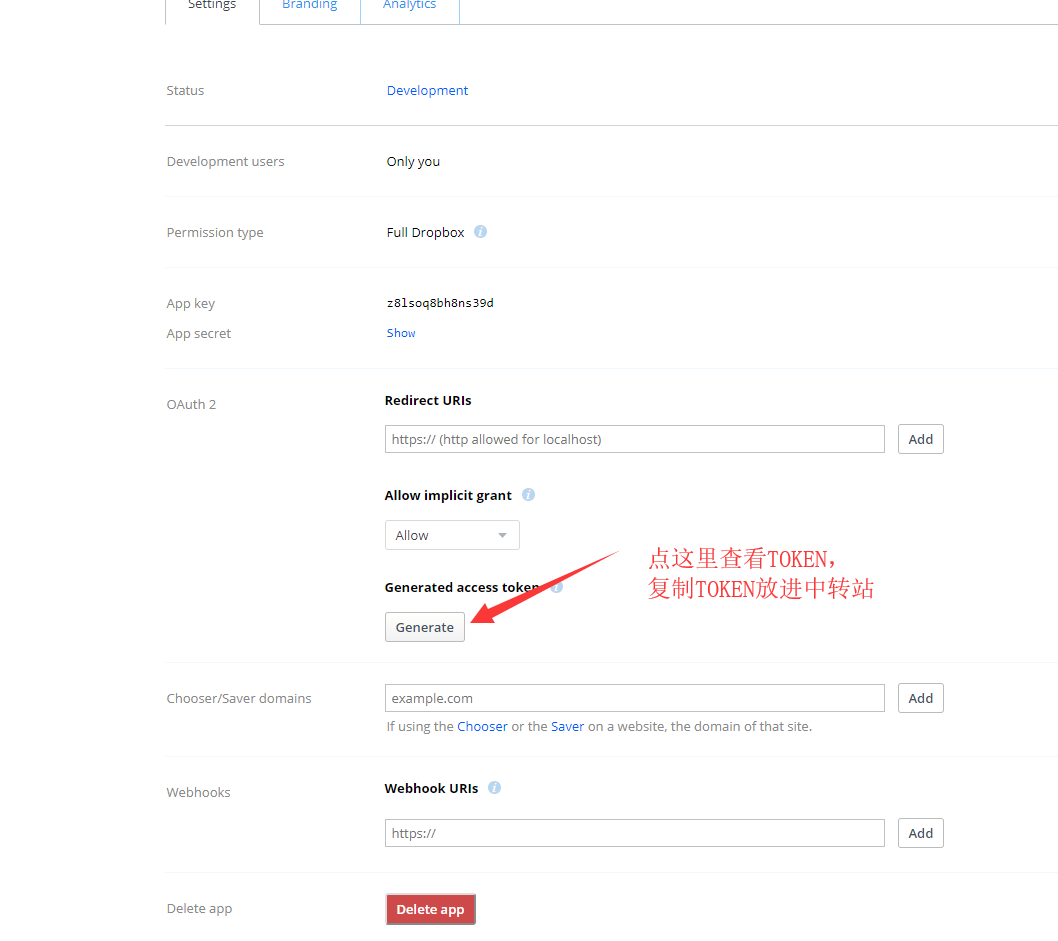This screenshot has width=1058, height=941.
Task: Add the Chooser/Saver domain
Action: click(x=920, y=698)
